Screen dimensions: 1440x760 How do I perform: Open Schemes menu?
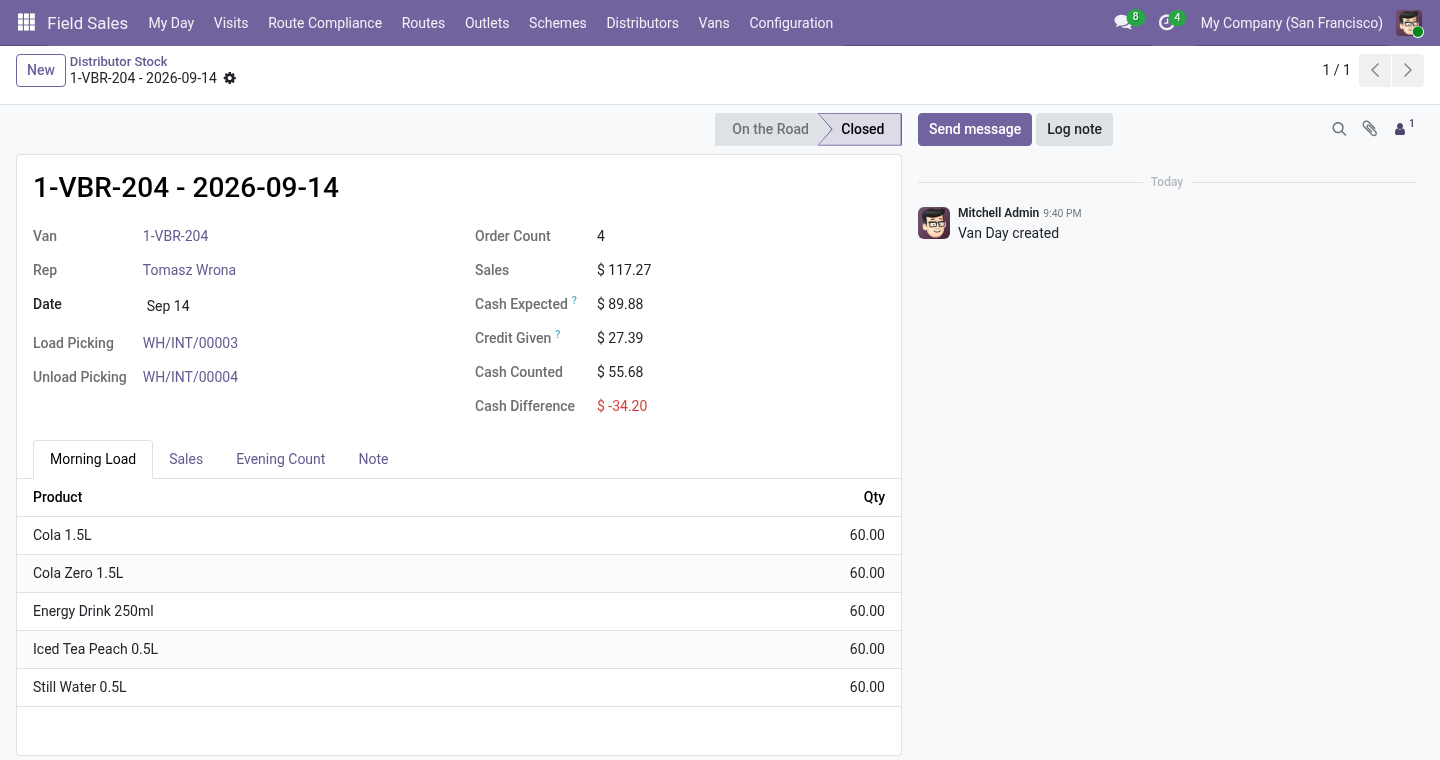tap(558, 23)
